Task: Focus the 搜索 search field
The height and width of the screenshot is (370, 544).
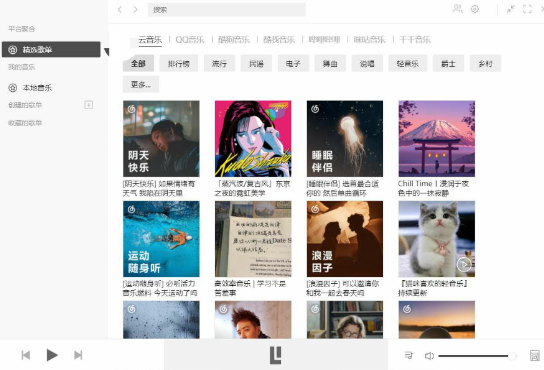Action: tap(227, 10)
